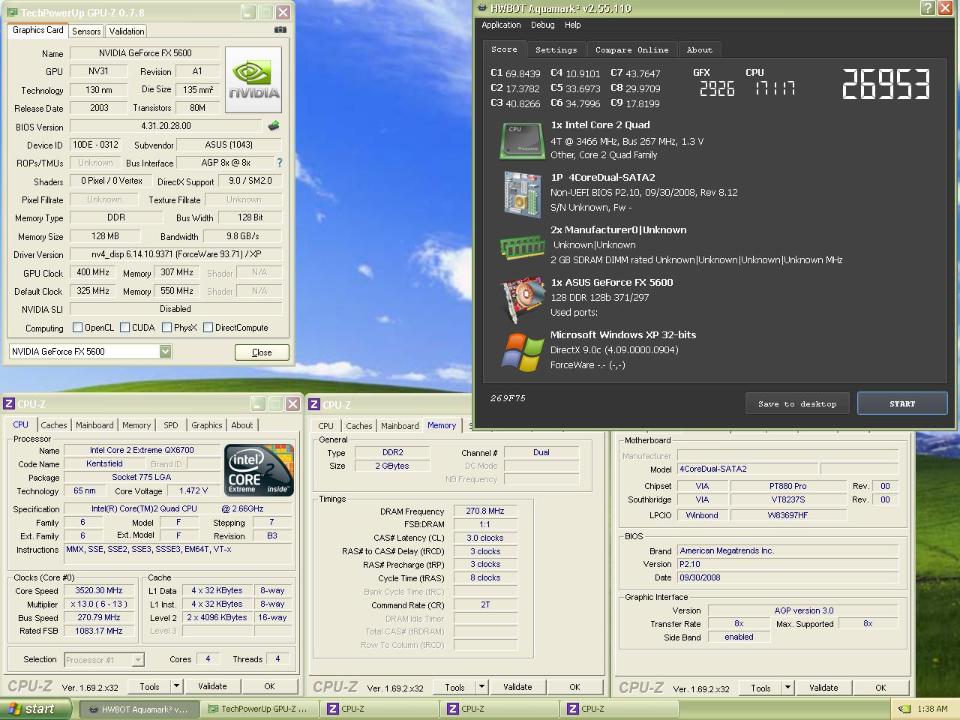Viewport: 960px width, 720px height.
Task: Switch to TechPowerUp GPU-Z in the taskbar
Action: coord(259,709)
